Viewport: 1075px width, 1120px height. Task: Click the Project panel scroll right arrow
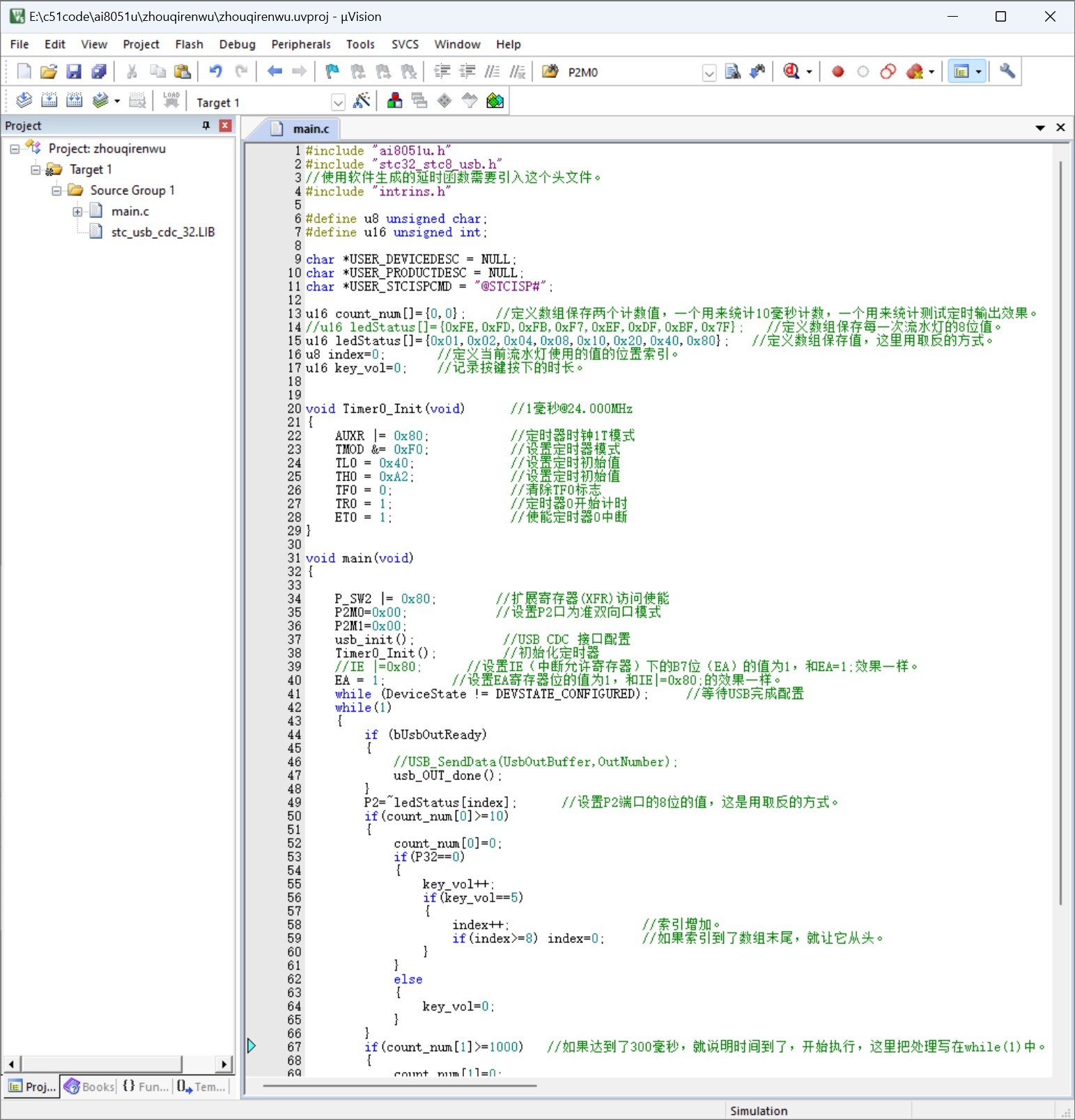pos(224,1064)
